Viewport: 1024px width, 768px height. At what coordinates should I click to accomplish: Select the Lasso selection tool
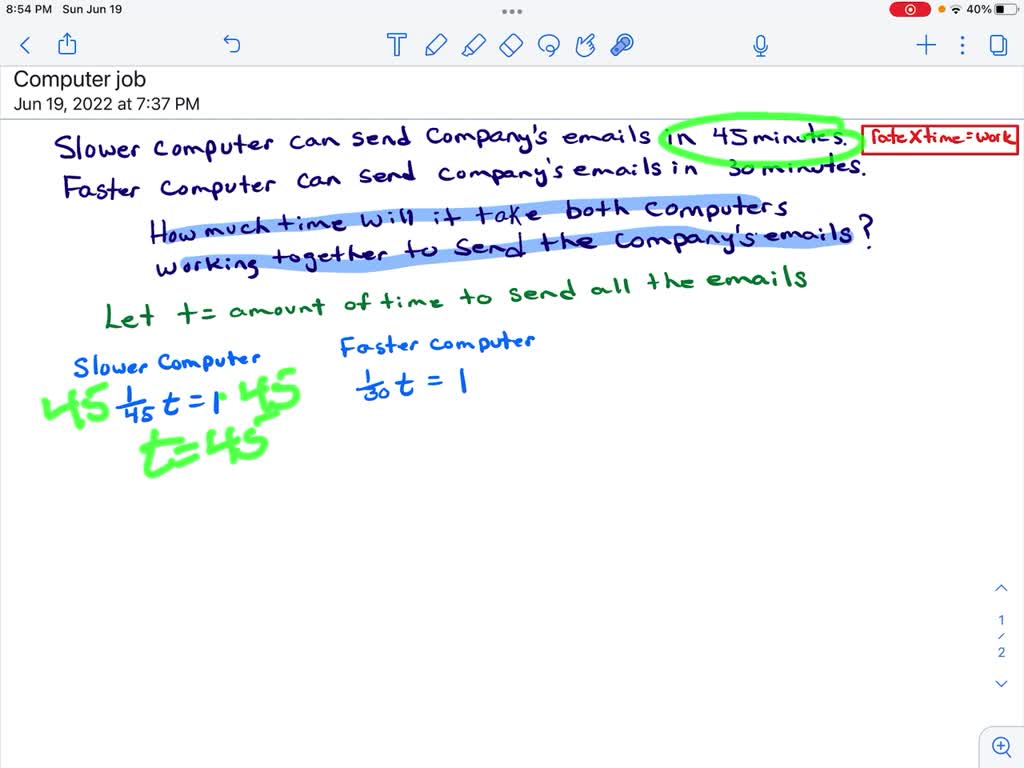(548, 45)
